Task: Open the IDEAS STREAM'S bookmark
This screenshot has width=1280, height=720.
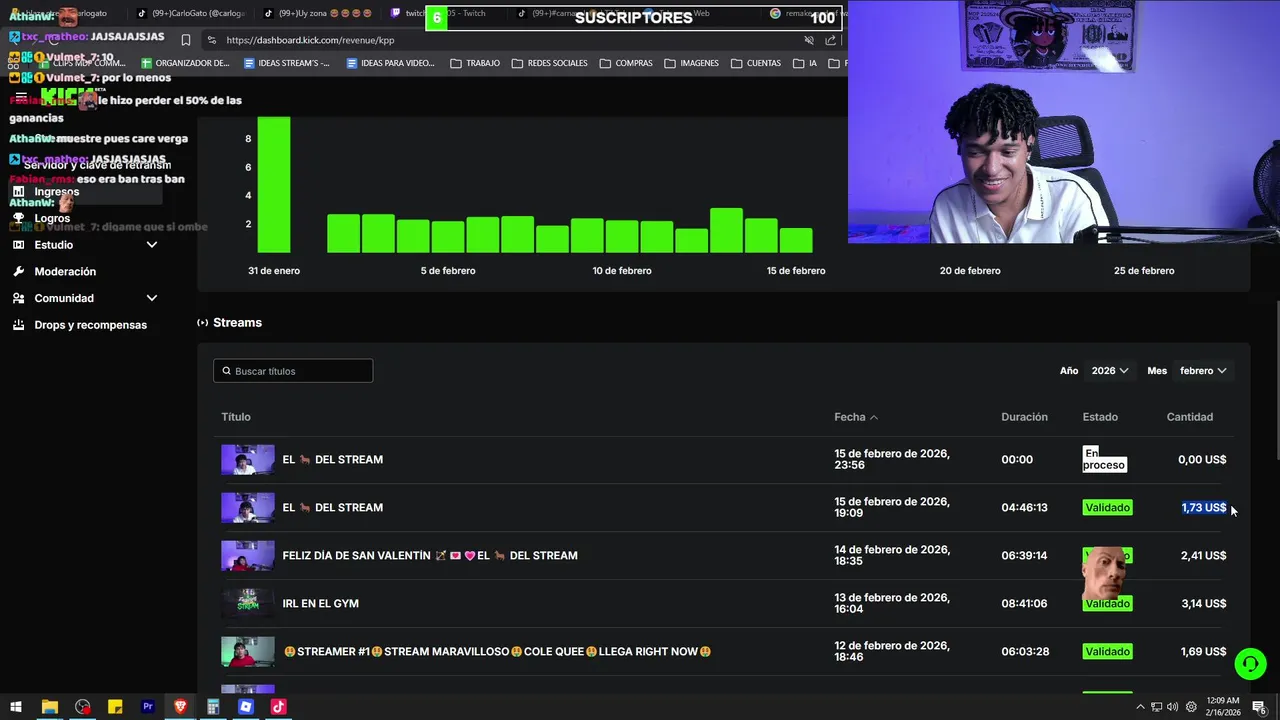Action: [x=286, y=63]
